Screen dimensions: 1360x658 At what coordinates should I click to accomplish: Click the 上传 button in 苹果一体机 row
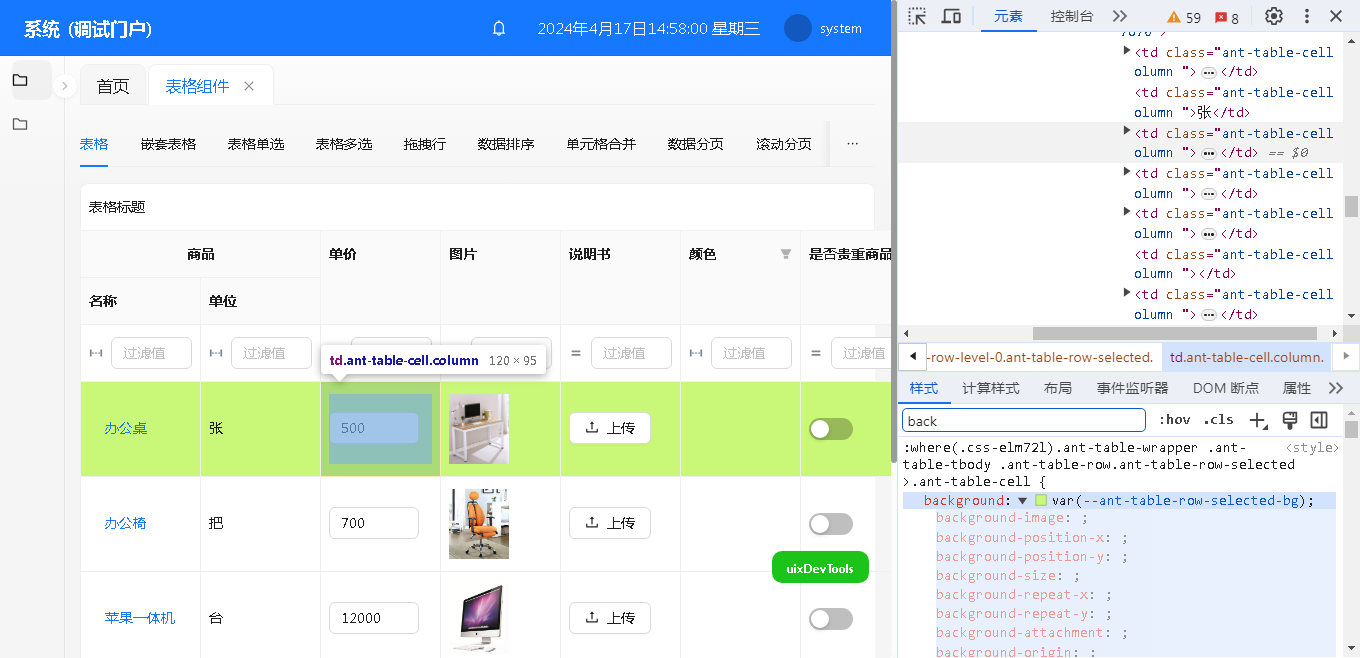[x=610, y=618]
